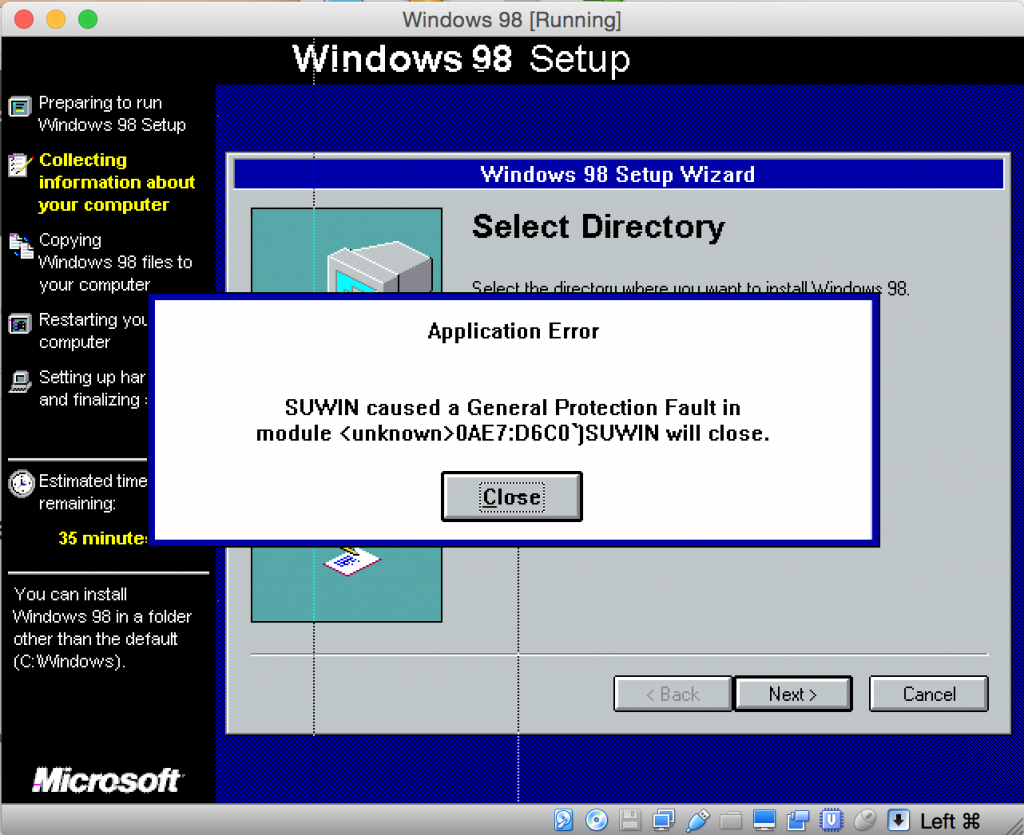This screenshot has width=1024, height=835.
Task: Click the video capture status icon
Action: point(797,820)
